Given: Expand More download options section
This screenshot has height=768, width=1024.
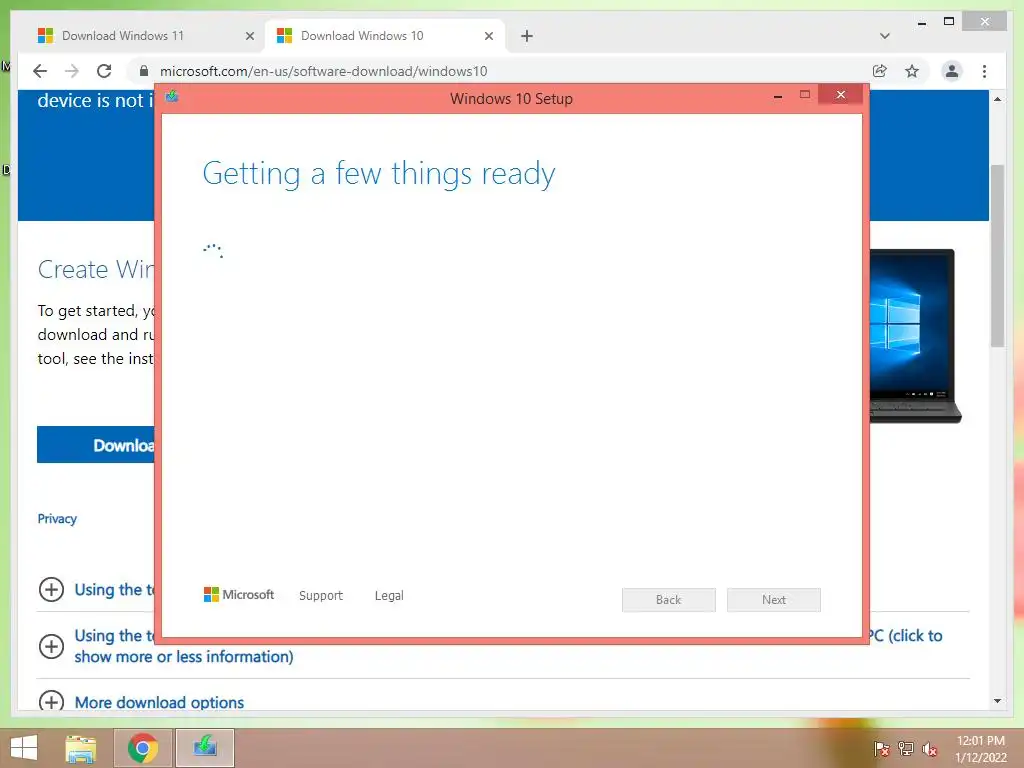Looking at the screenshot, I should [x=51, y=701].
